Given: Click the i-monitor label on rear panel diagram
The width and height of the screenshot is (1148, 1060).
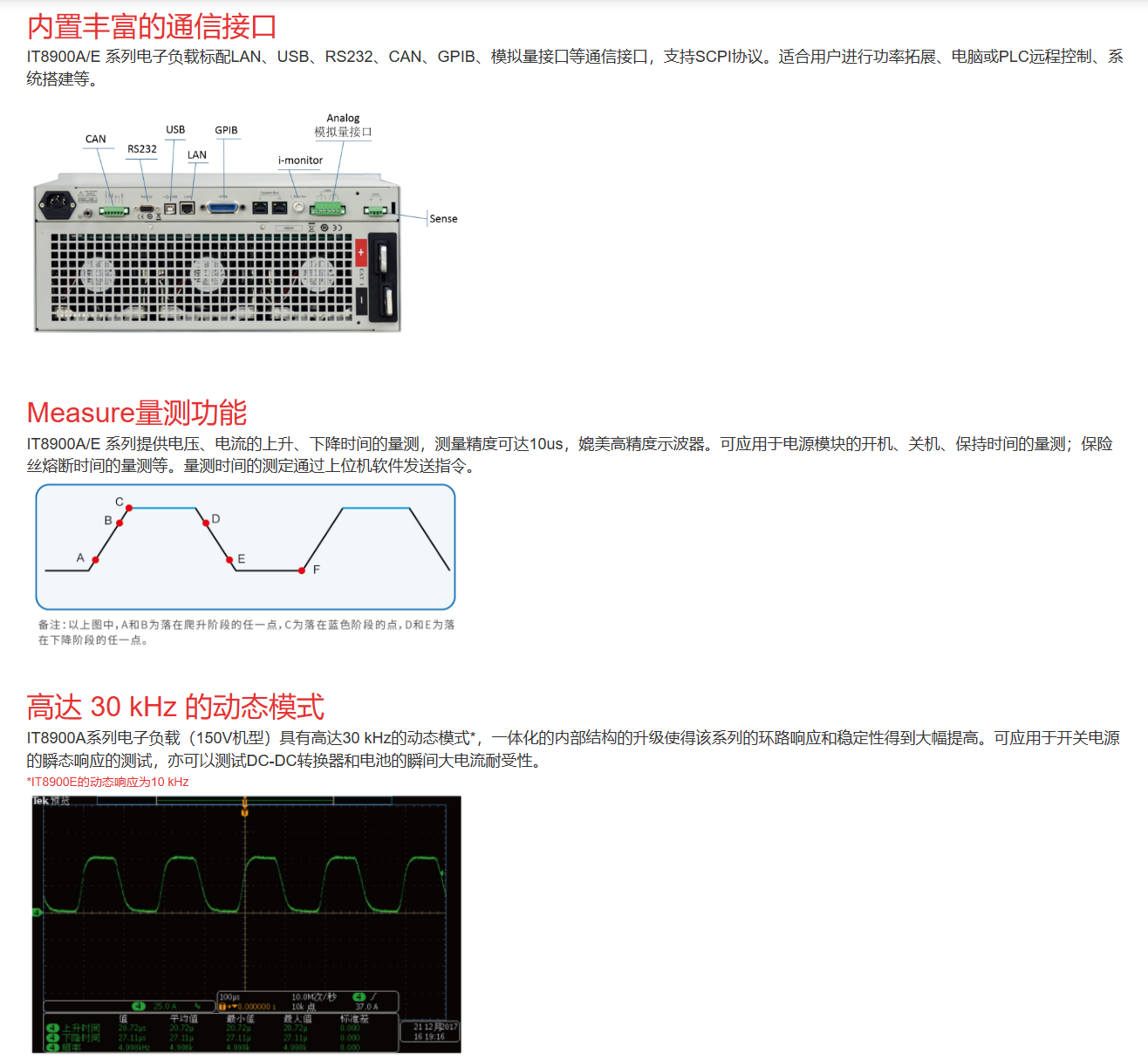Looking at the screenshot, I should pos(300,161).
